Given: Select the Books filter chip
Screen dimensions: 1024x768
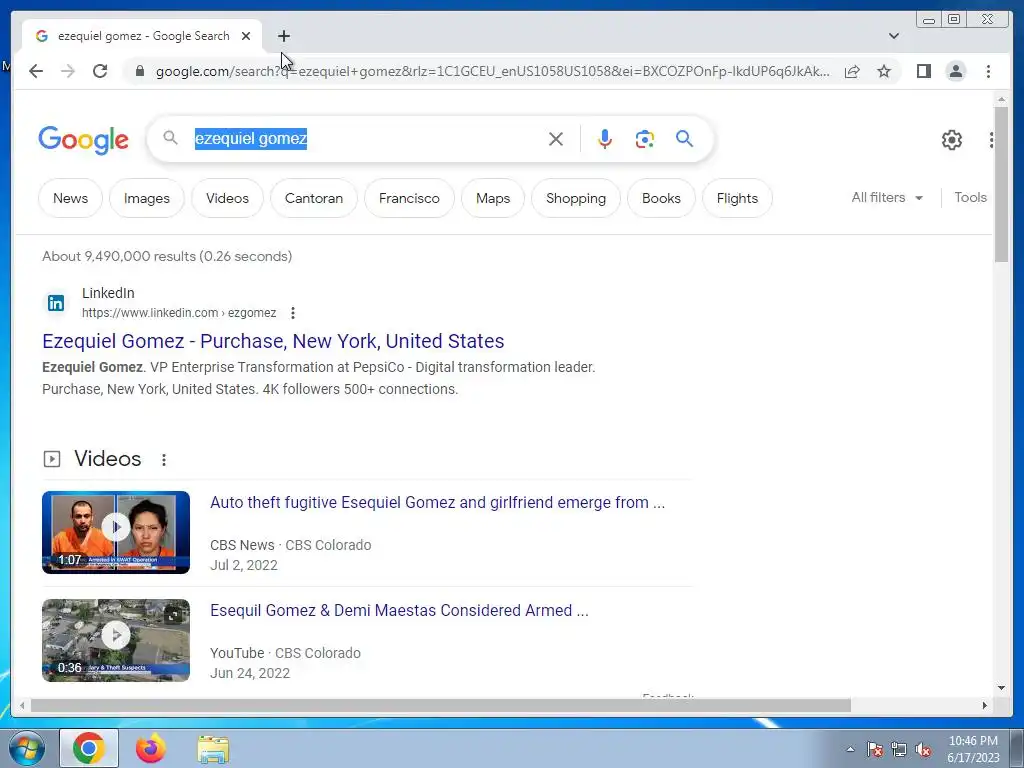Looking at the screenshot, I should click(x=661, y=198).
